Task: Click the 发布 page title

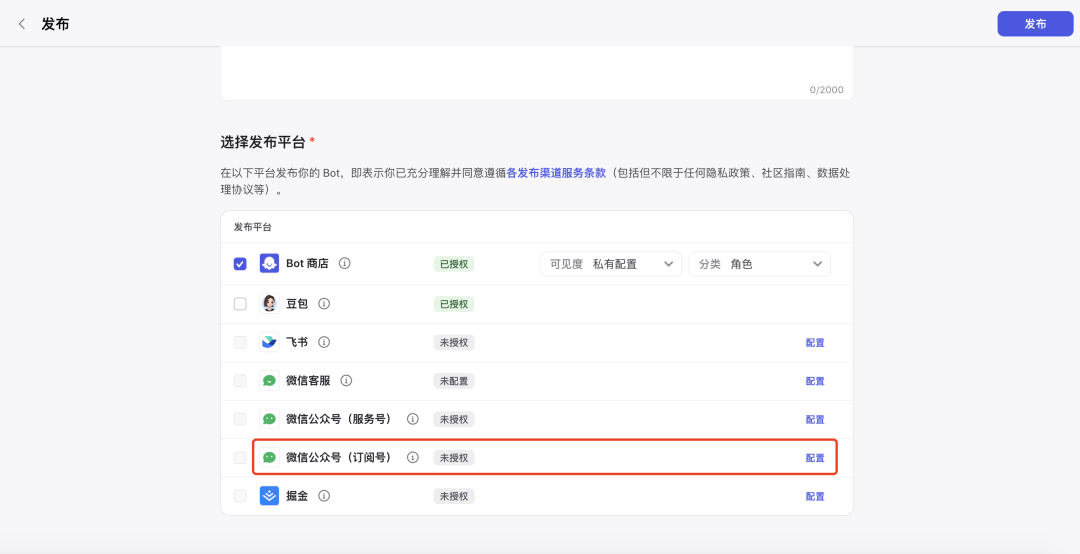Action: tap(55, 24)
